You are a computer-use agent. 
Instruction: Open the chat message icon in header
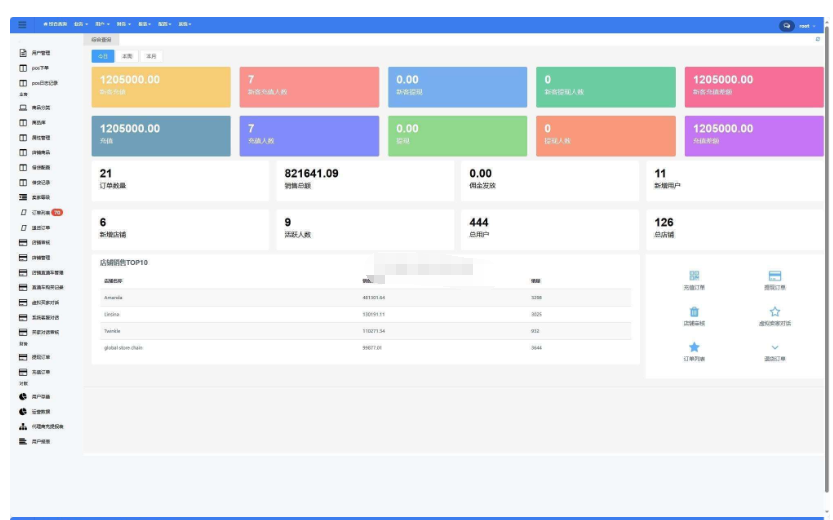787,25
